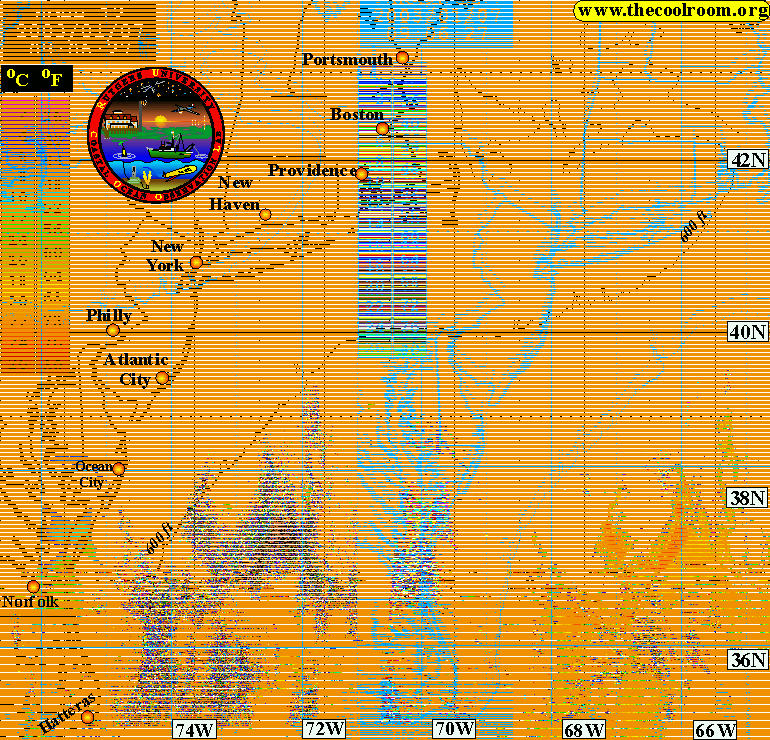Click the Philly text label

click(x=109, y=315)
